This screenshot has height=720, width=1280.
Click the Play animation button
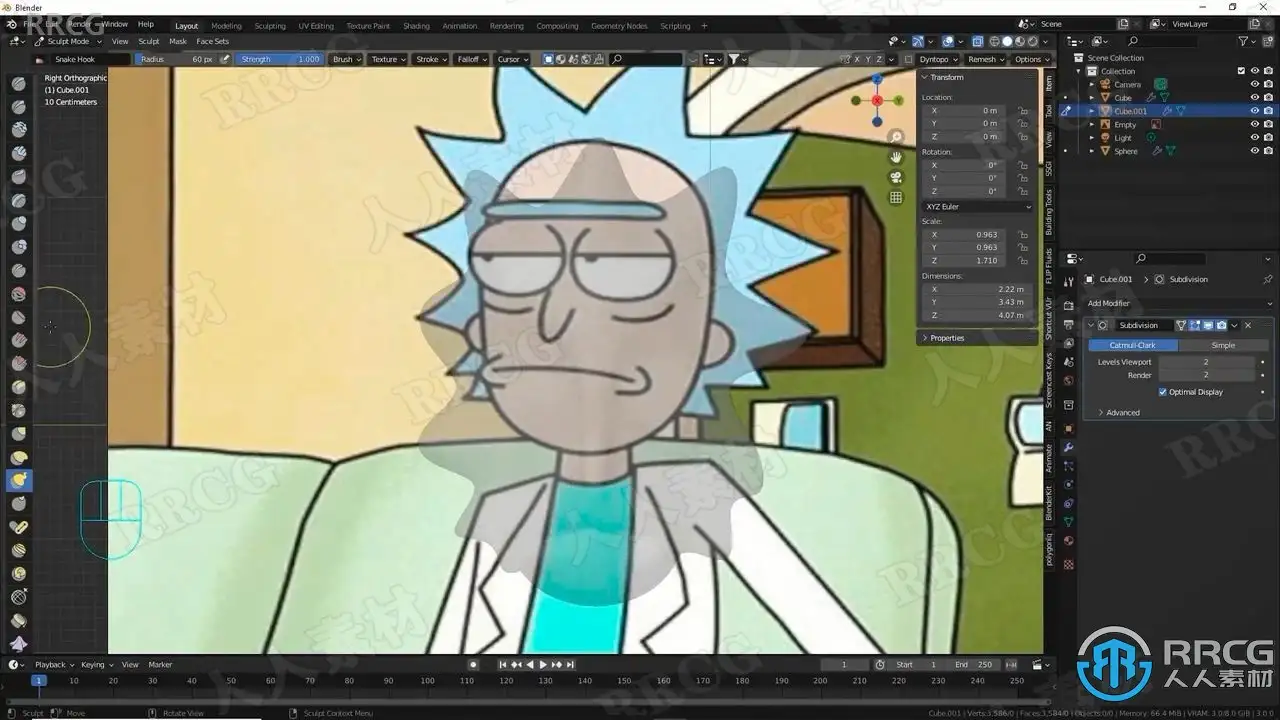click(x=543, y=665)
